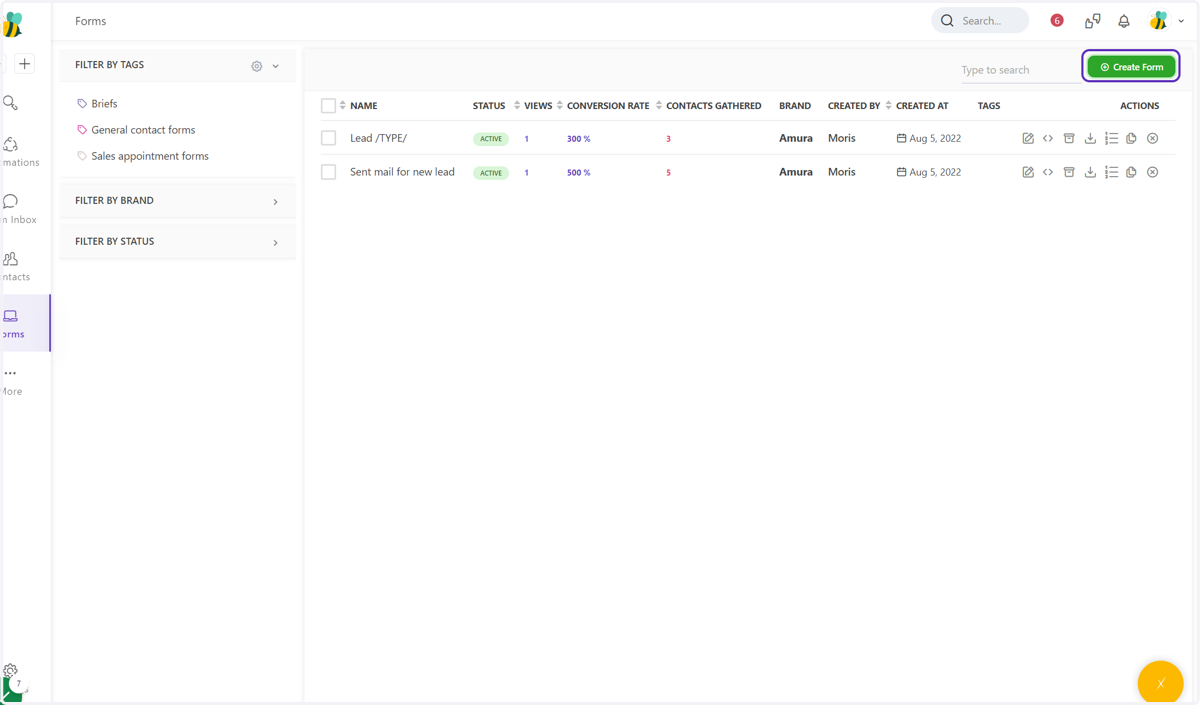Open the notifications bell

[x=1124, y=21]
